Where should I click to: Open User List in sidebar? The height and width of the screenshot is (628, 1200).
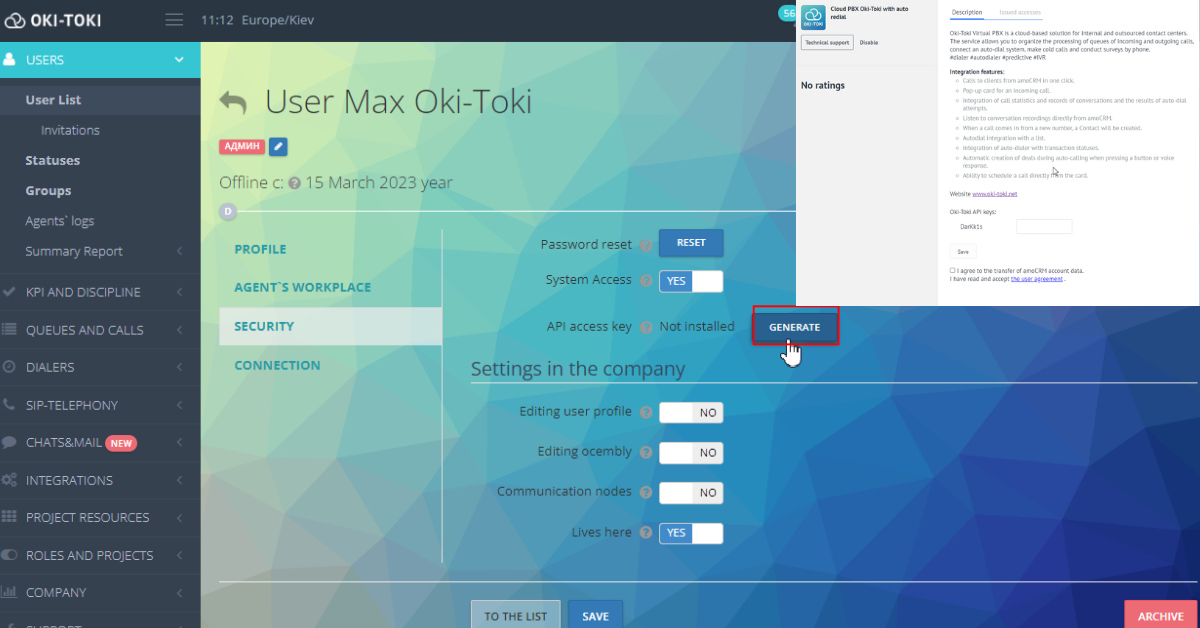53,100
